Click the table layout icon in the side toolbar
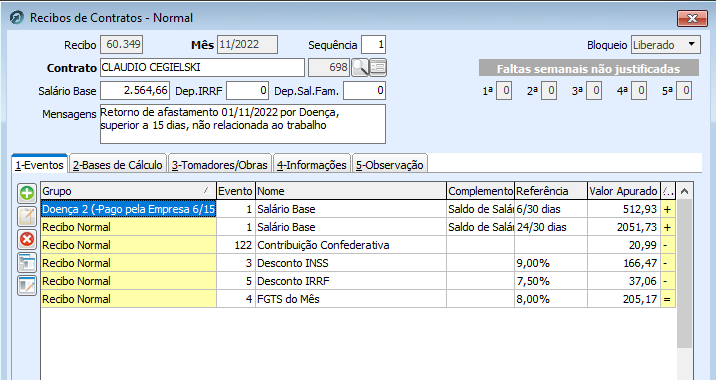The height and width of the screenshot is (380, 716). [27, 263]
